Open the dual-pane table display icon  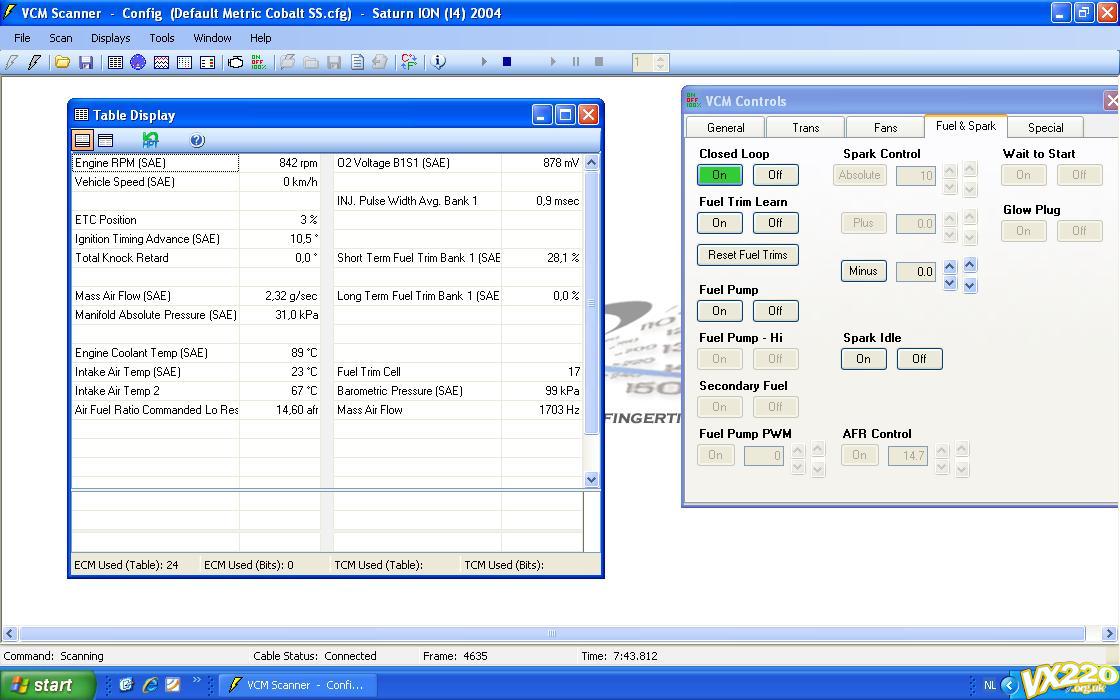[207, 62]
